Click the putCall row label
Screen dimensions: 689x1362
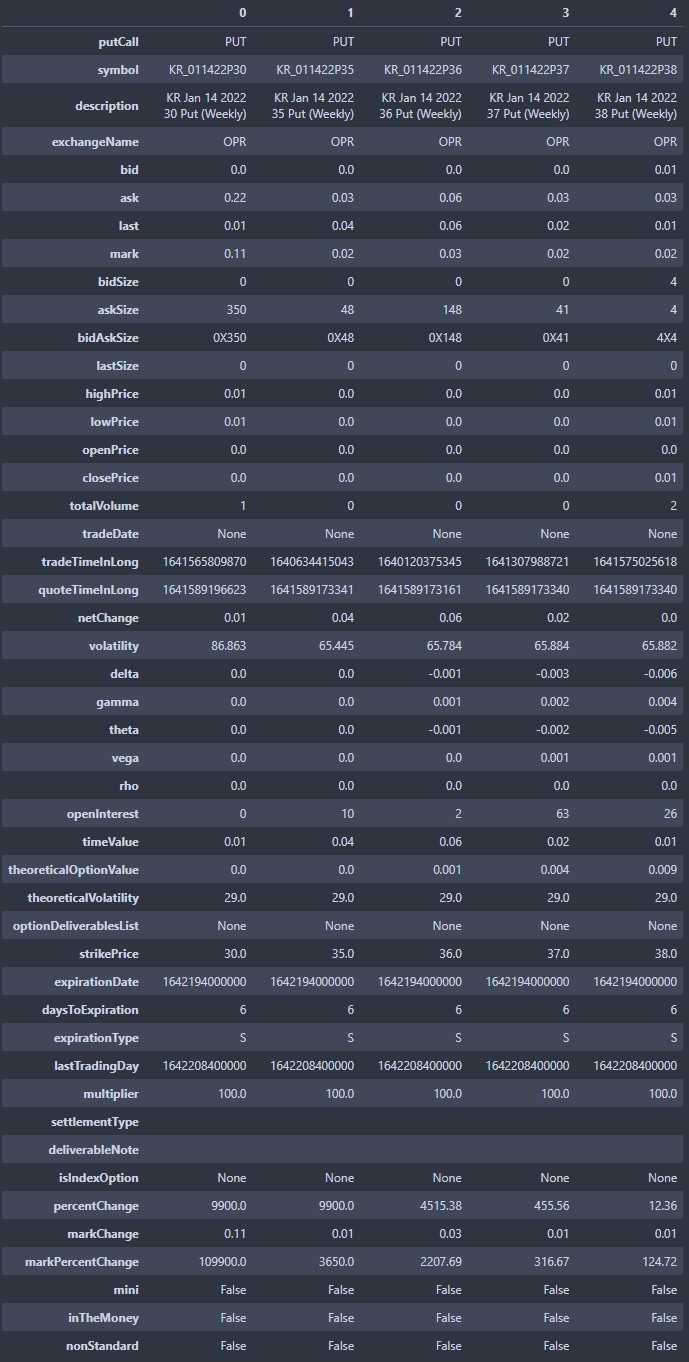[x=113, y=42]
